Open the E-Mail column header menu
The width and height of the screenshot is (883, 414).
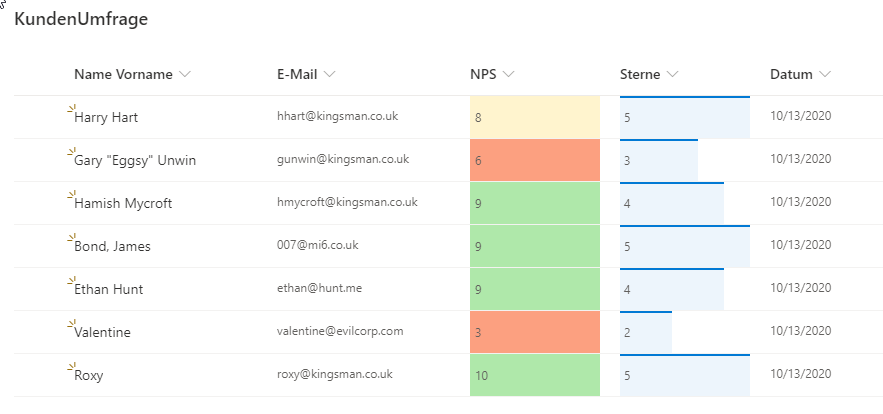[330, 75]
